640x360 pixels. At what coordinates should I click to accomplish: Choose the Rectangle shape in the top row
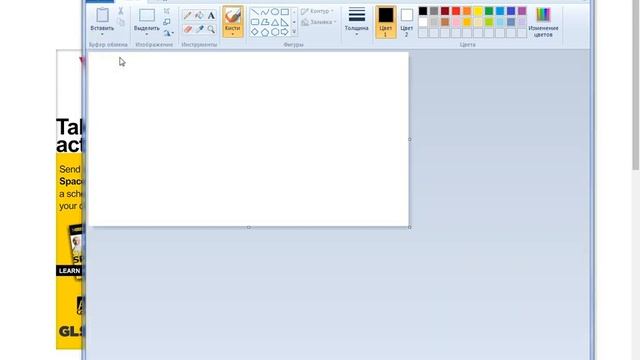284,12
